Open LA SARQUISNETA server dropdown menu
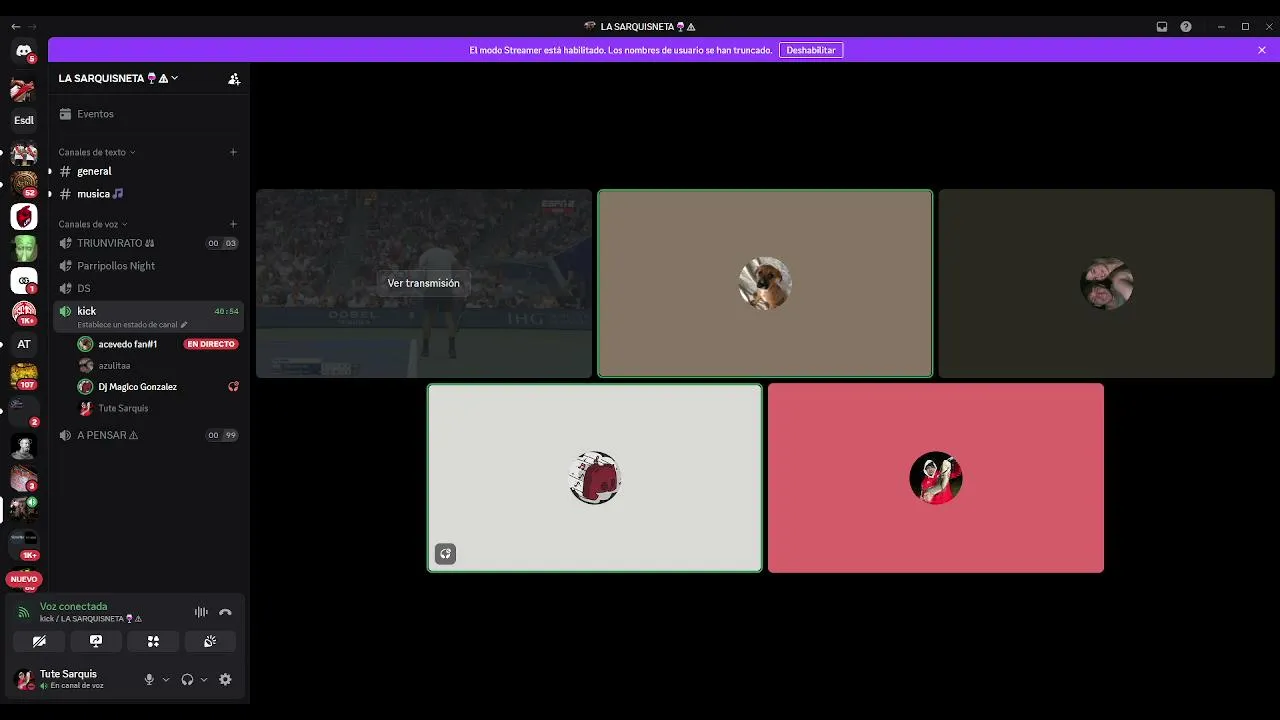The width and height of the screenshot is (1280, 720). pos(119,78)
